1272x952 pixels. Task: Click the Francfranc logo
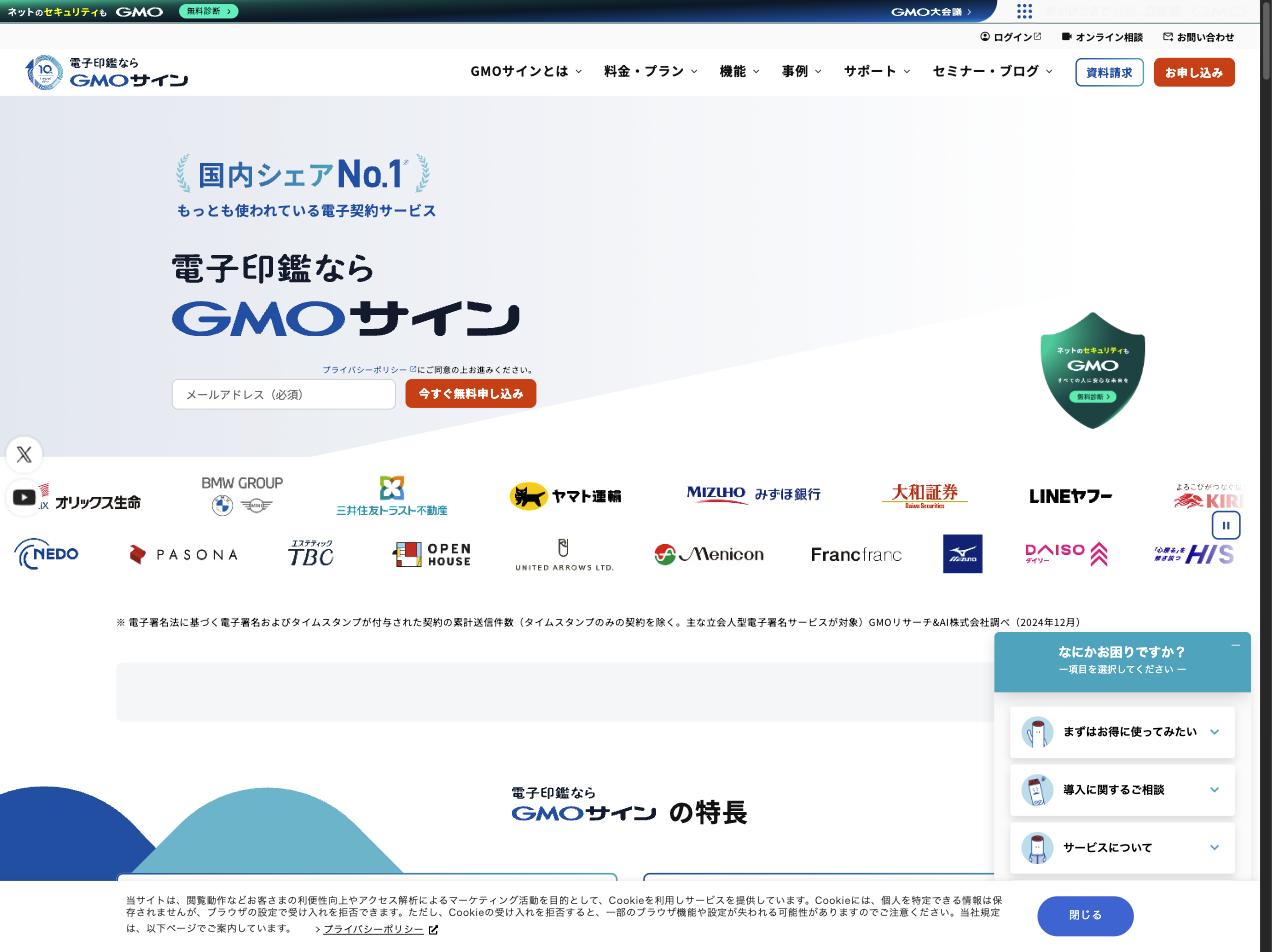pos(856,554)
